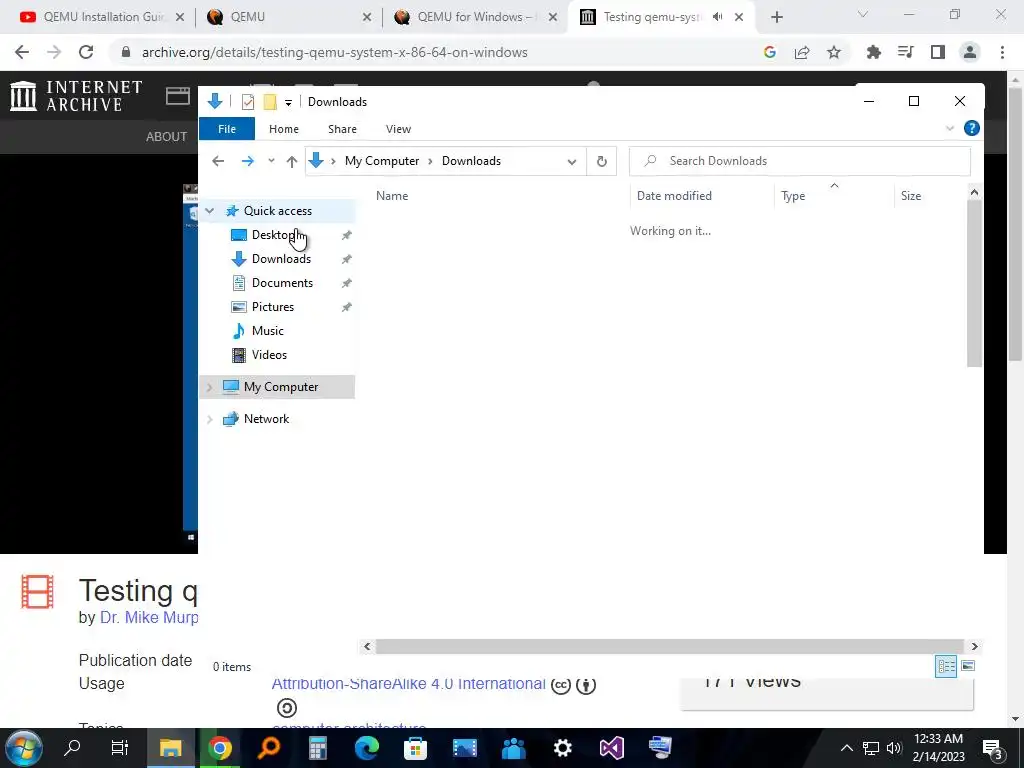Open Calculator from taskbar
Image resolution: width=1024 pixels, height=768 pixels.
point(317,748)
